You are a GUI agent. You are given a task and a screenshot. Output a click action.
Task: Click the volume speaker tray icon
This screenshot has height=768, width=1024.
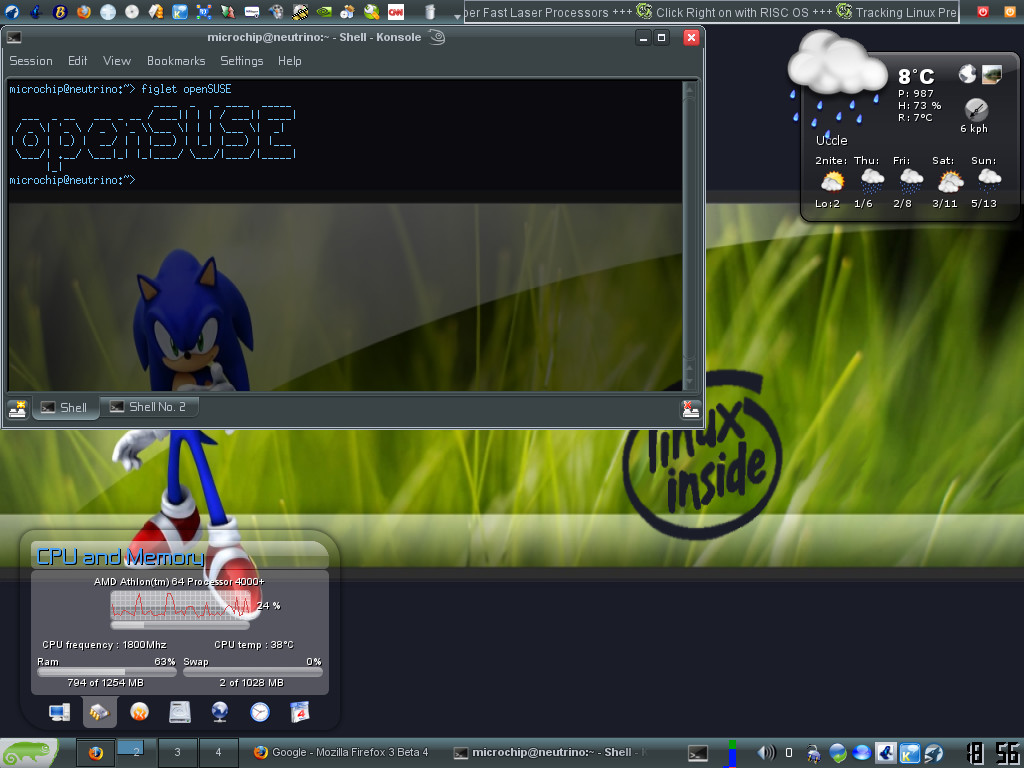pos(765,753)
